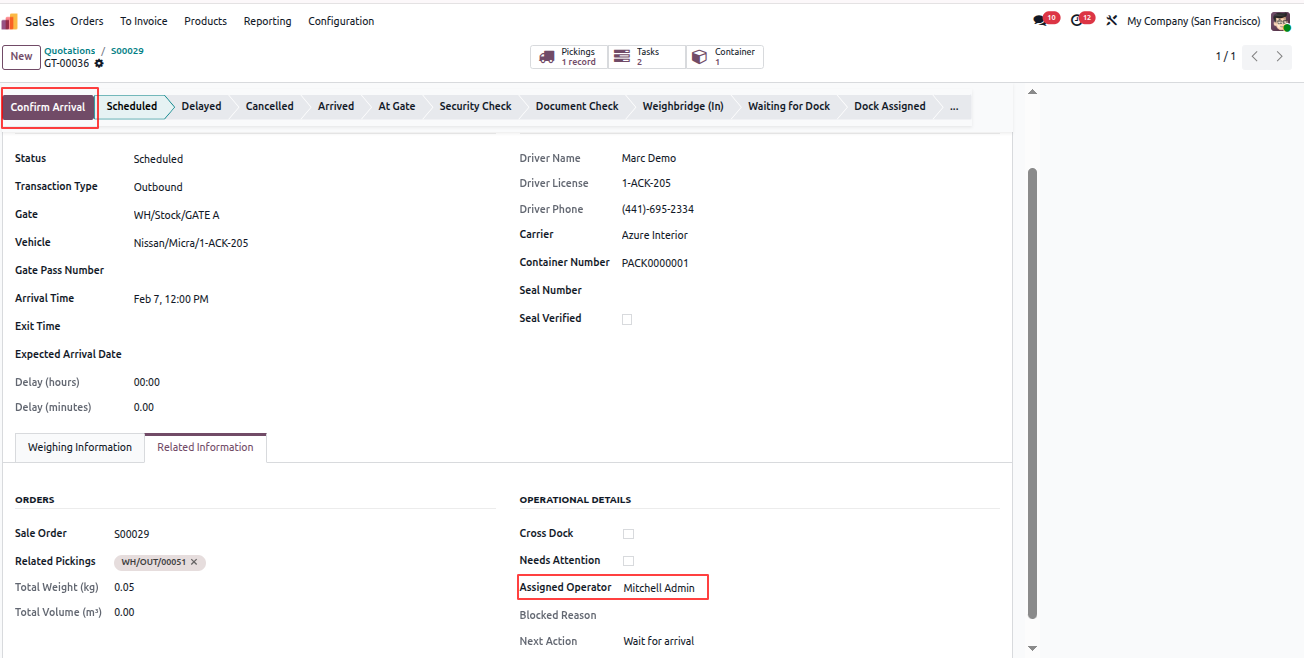Click the gear icon beside GT-00036

click(x=99, y=64)
